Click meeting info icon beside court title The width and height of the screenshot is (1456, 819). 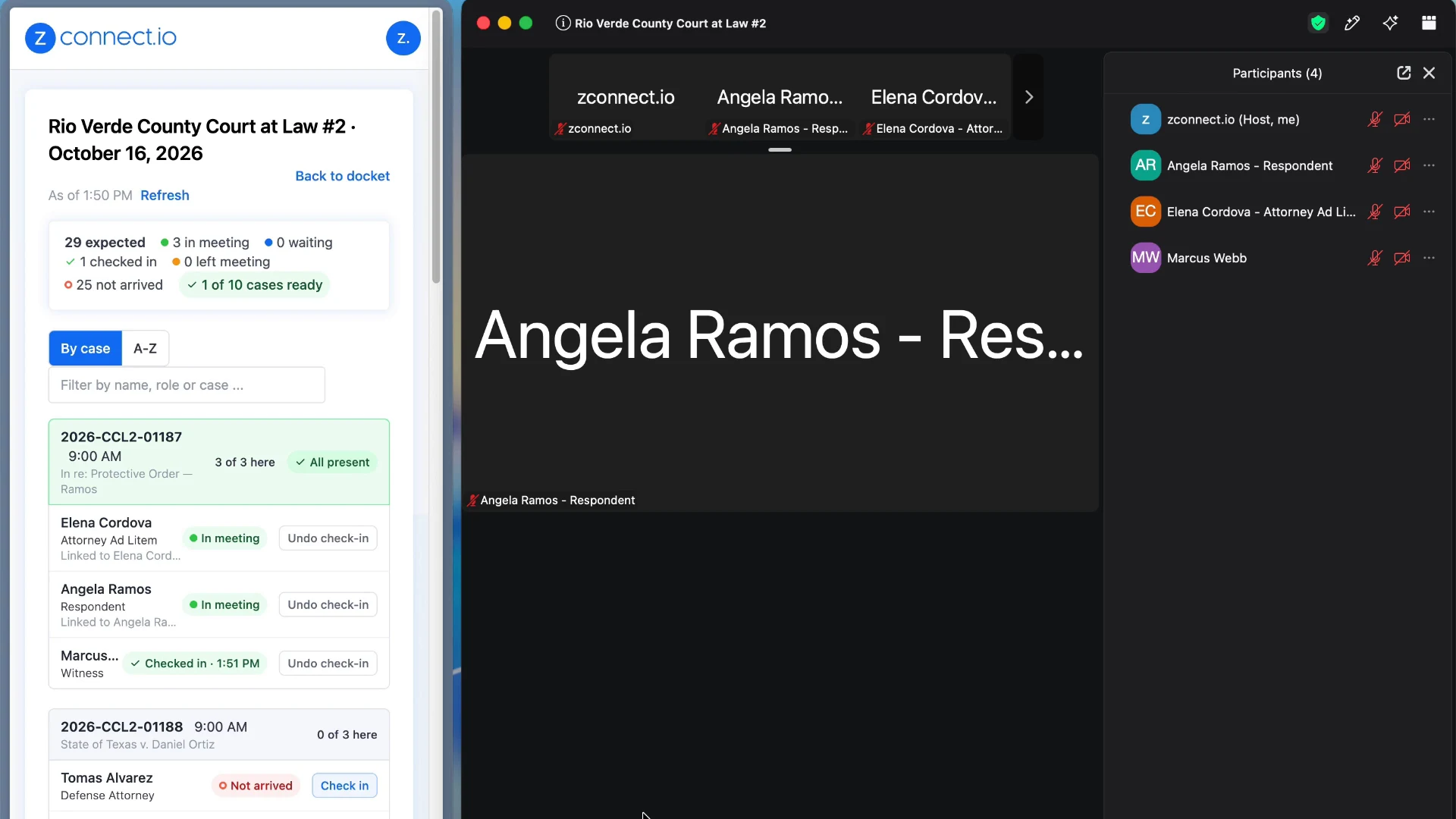(x=563, y=24)
